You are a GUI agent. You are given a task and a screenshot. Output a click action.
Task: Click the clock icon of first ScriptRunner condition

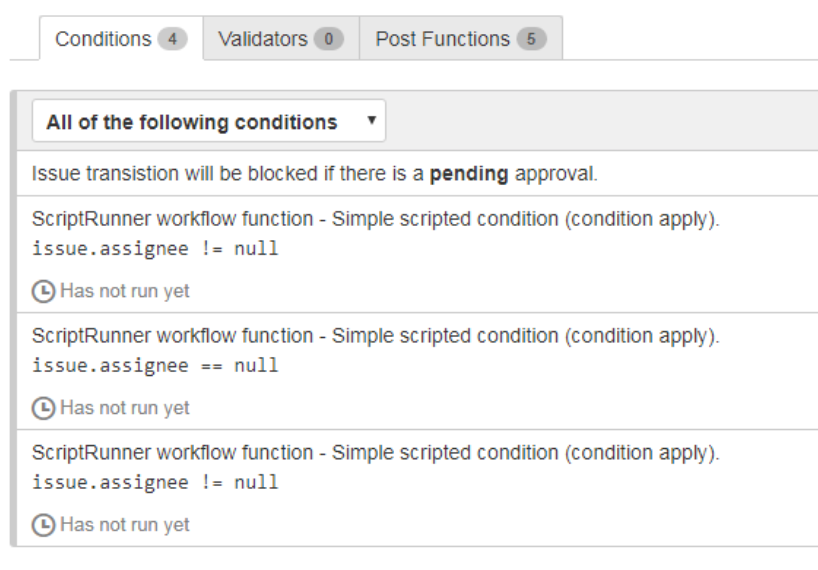pos(43,291)
